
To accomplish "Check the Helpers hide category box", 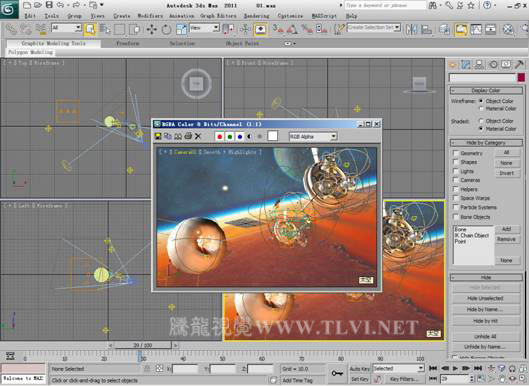I will coord(455,189).
